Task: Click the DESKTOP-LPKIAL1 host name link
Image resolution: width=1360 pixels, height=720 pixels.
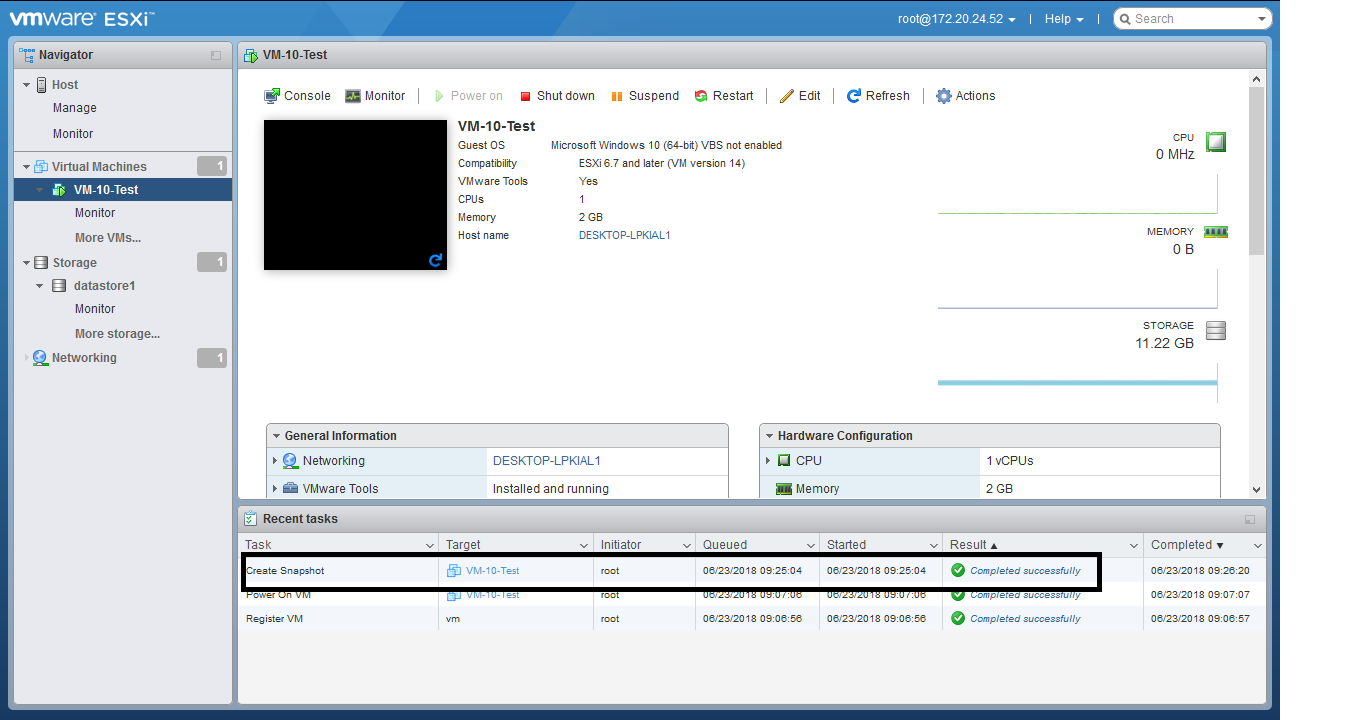Action: tap(624, 235)
